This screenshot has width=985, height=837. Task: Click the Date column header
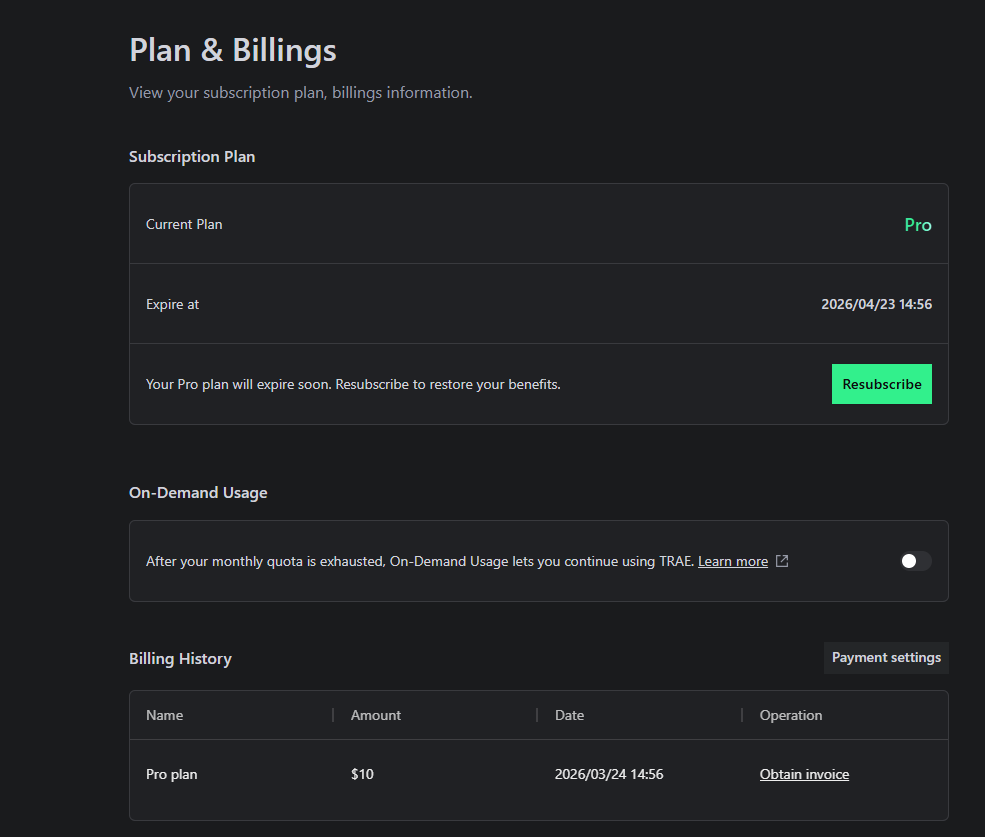(569, 715)
